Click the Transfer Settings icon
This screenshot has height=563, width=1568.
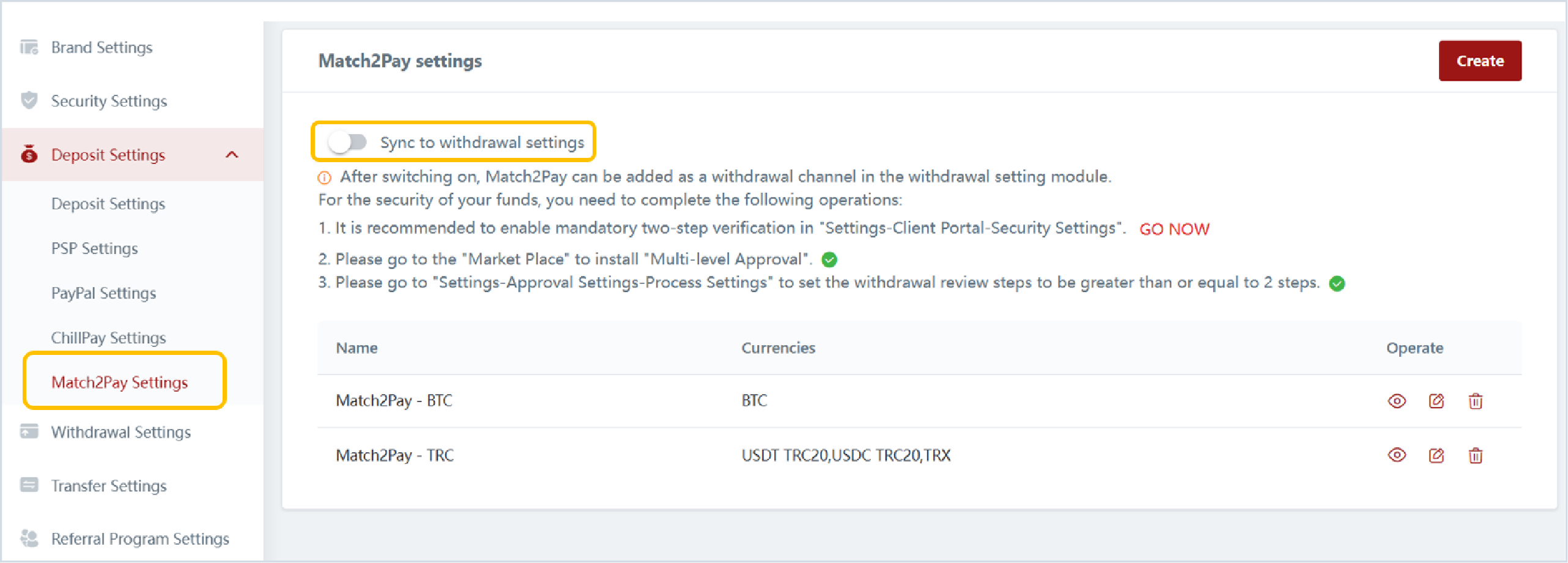click(x=29, y=485)
